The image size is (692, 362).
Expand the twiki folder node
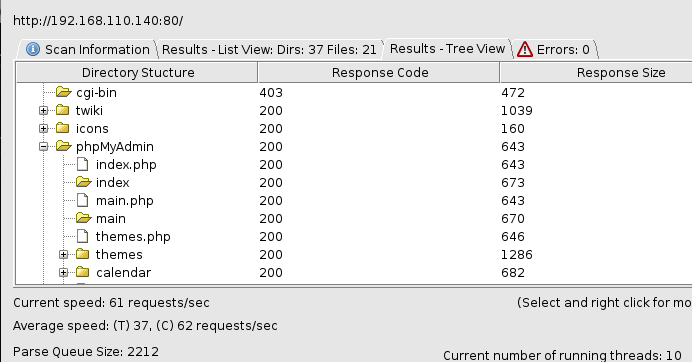pos(43,110)
